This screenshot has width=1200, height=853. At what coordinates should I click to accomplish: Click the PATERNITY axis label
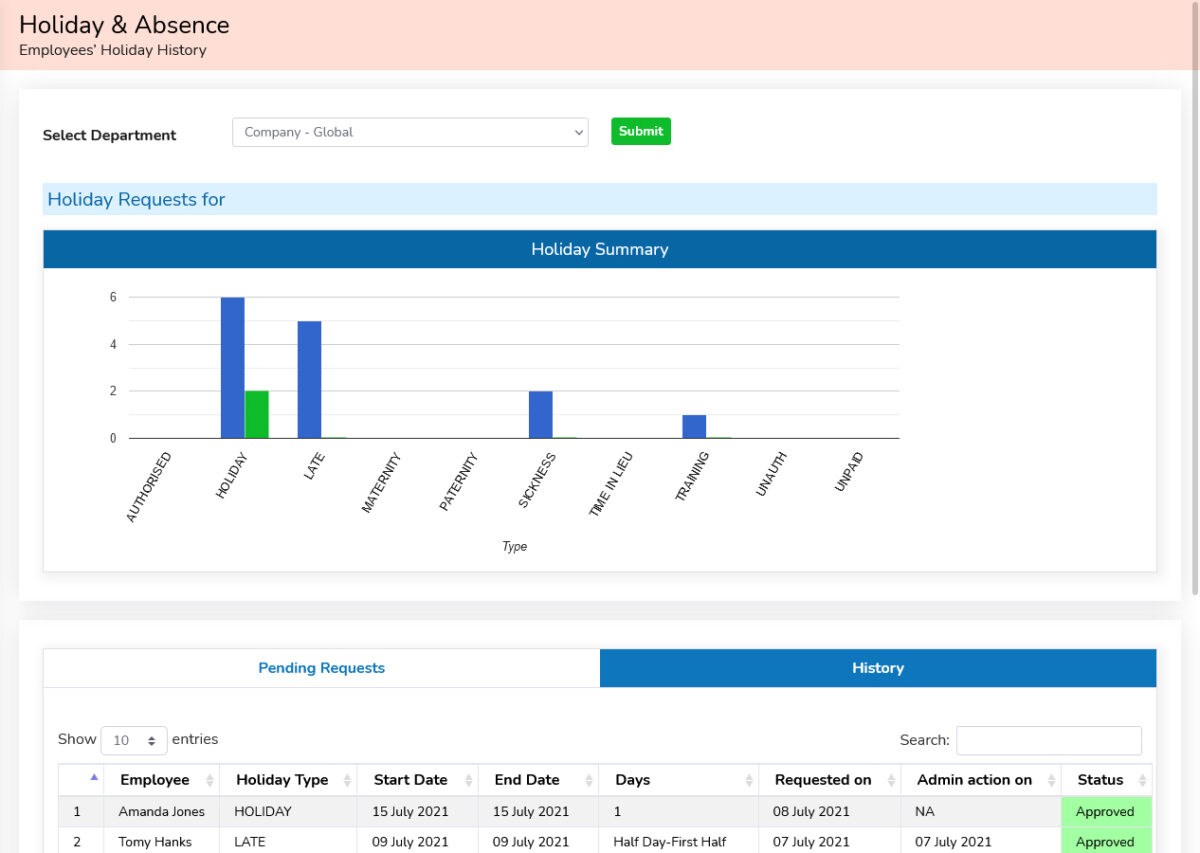point(459,482)
